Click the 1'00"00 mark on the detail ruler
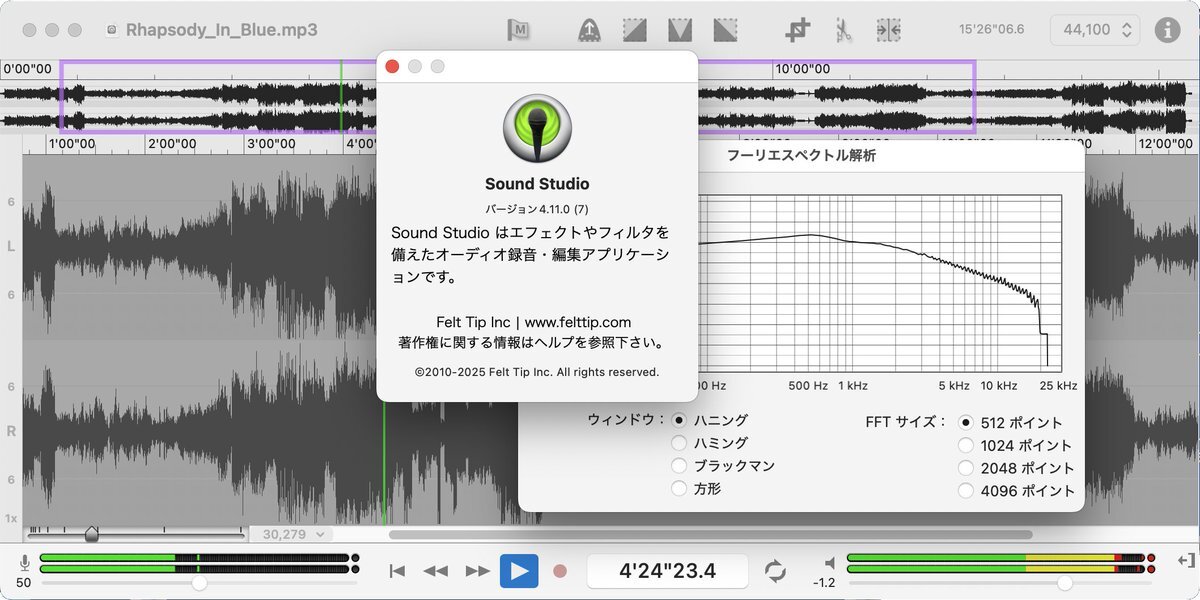Screen dimensions: 1200x600 pos(72,144)
